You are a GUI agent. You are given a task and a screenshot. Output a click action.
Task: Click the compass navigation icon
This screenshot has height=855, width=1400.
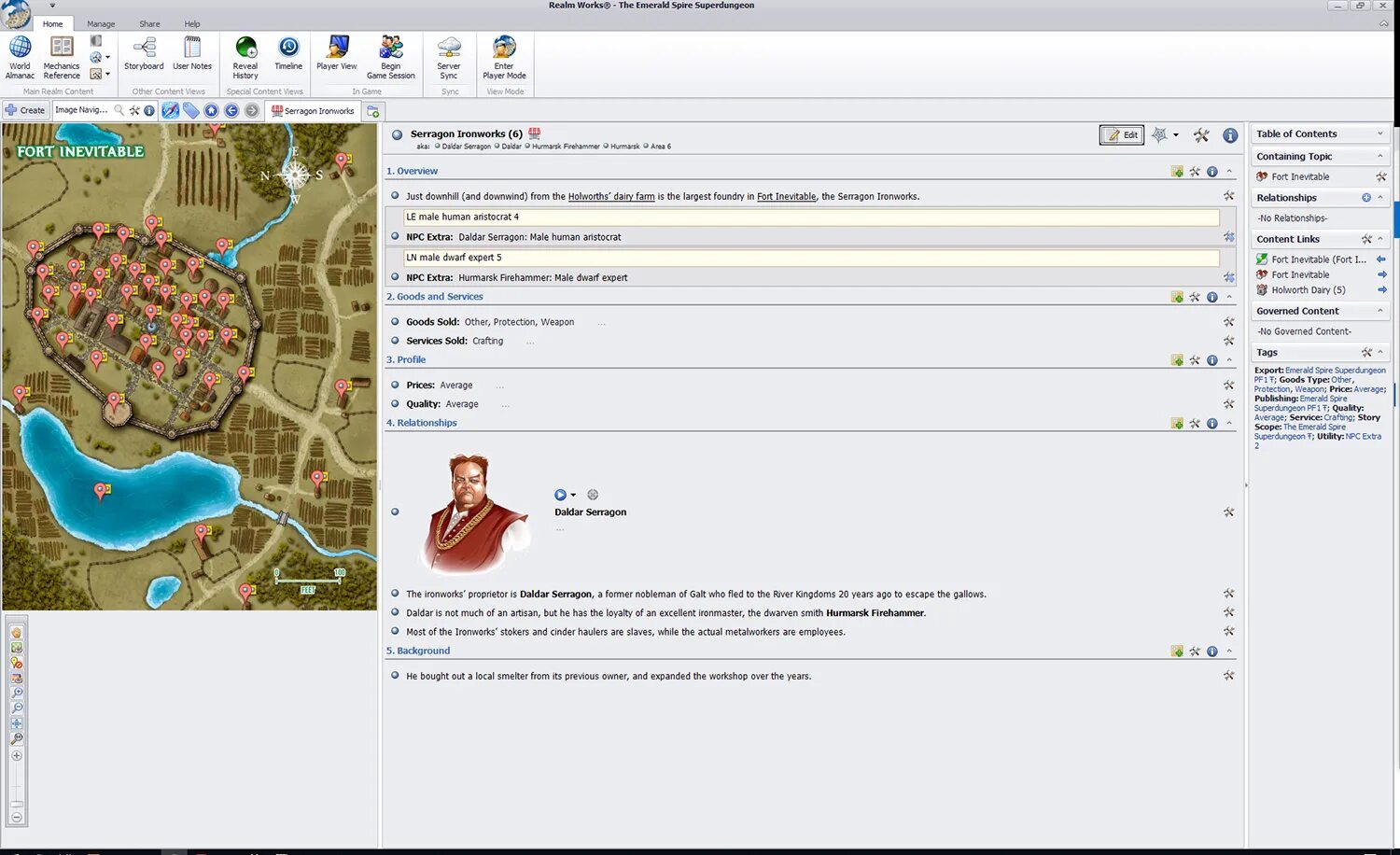pyautogui.click(x=170, y=110)
